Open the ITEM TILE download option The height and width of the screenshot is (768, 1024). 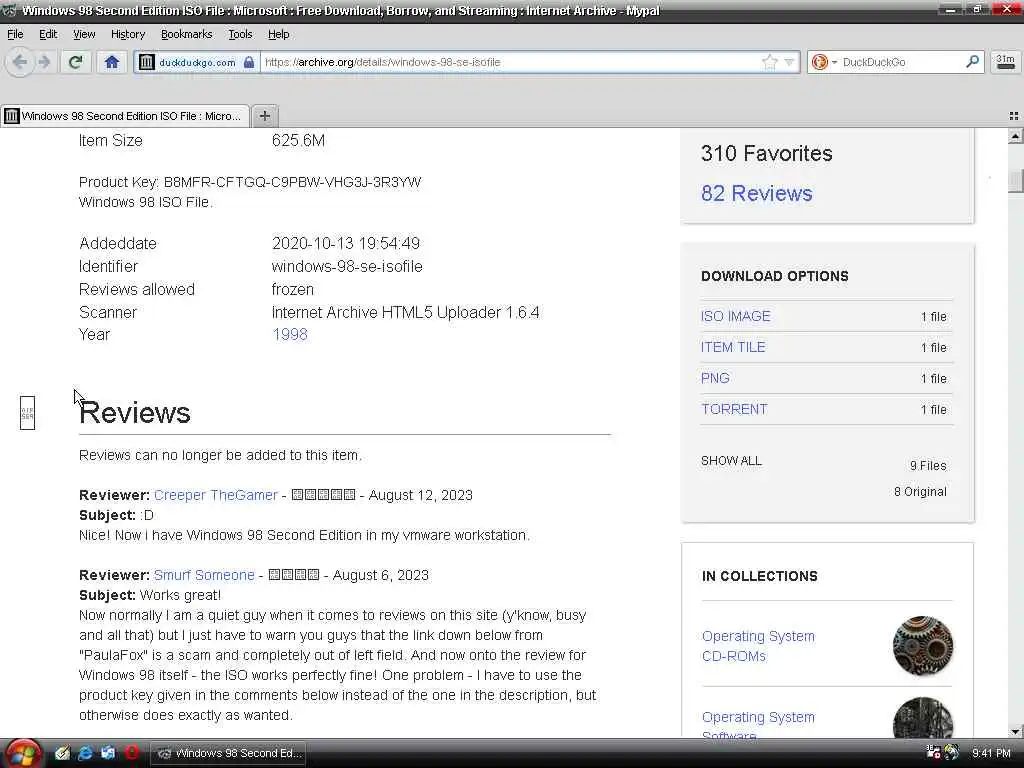[733, 347]
